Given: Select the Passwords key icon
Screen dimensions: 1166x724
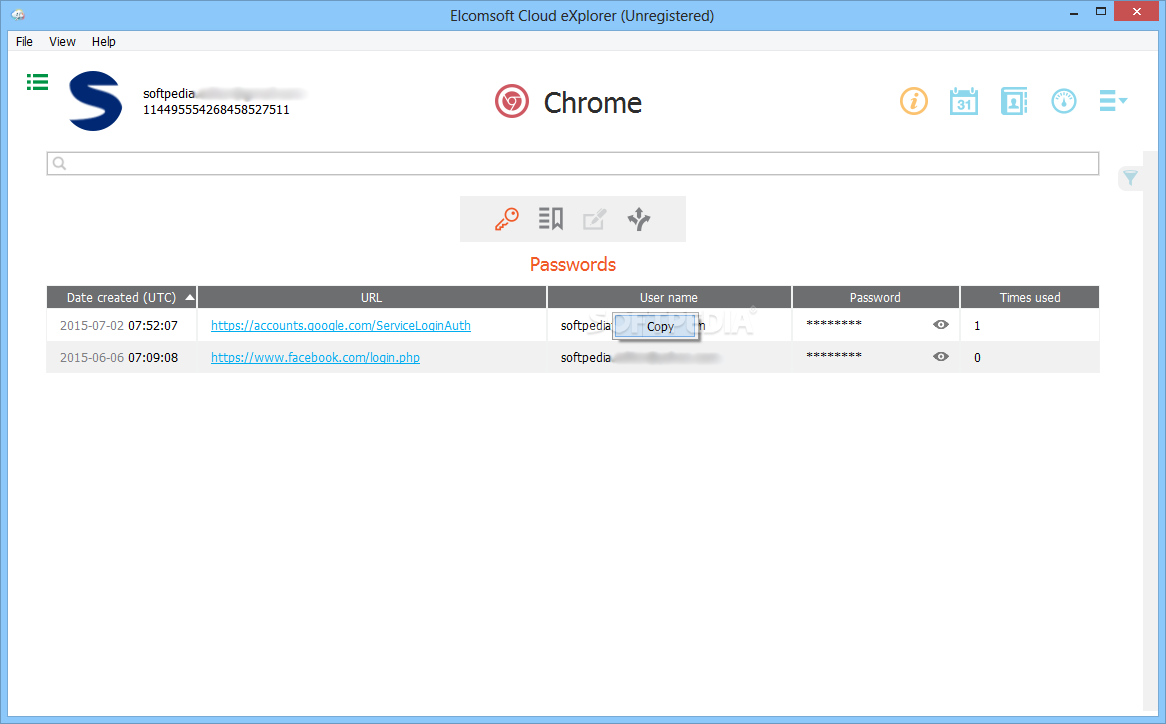Looking at the screenshot, I should click(x=507, y=219).
